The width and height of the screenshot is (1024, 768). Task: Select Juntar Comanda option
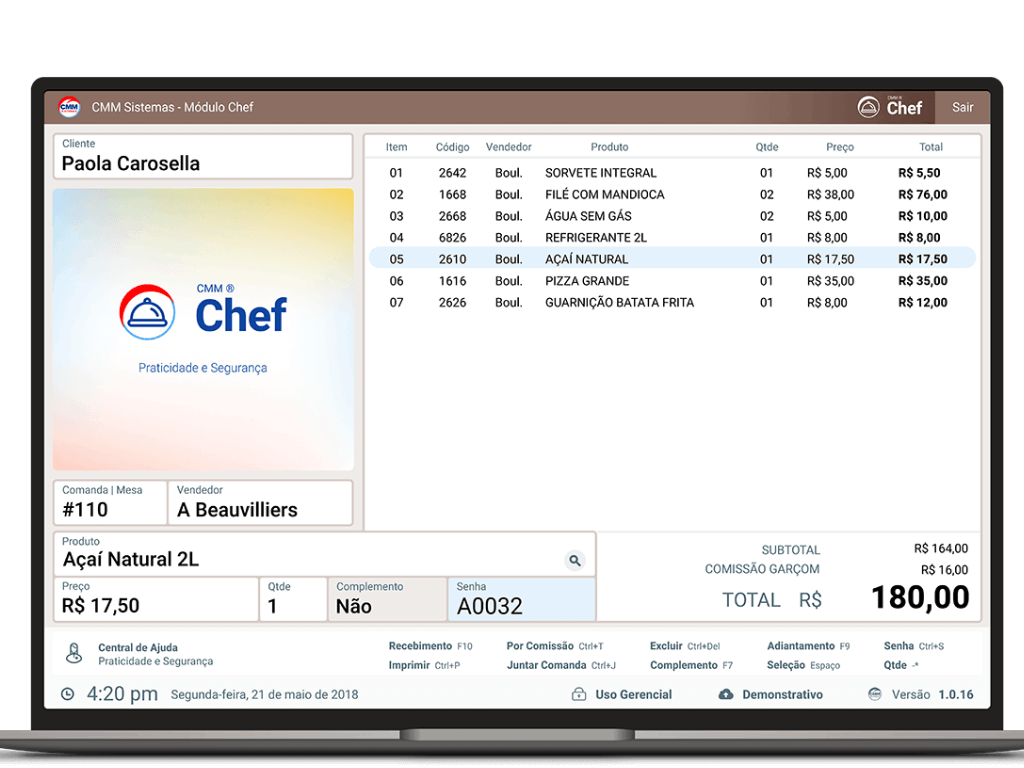[x=560, y=665]
